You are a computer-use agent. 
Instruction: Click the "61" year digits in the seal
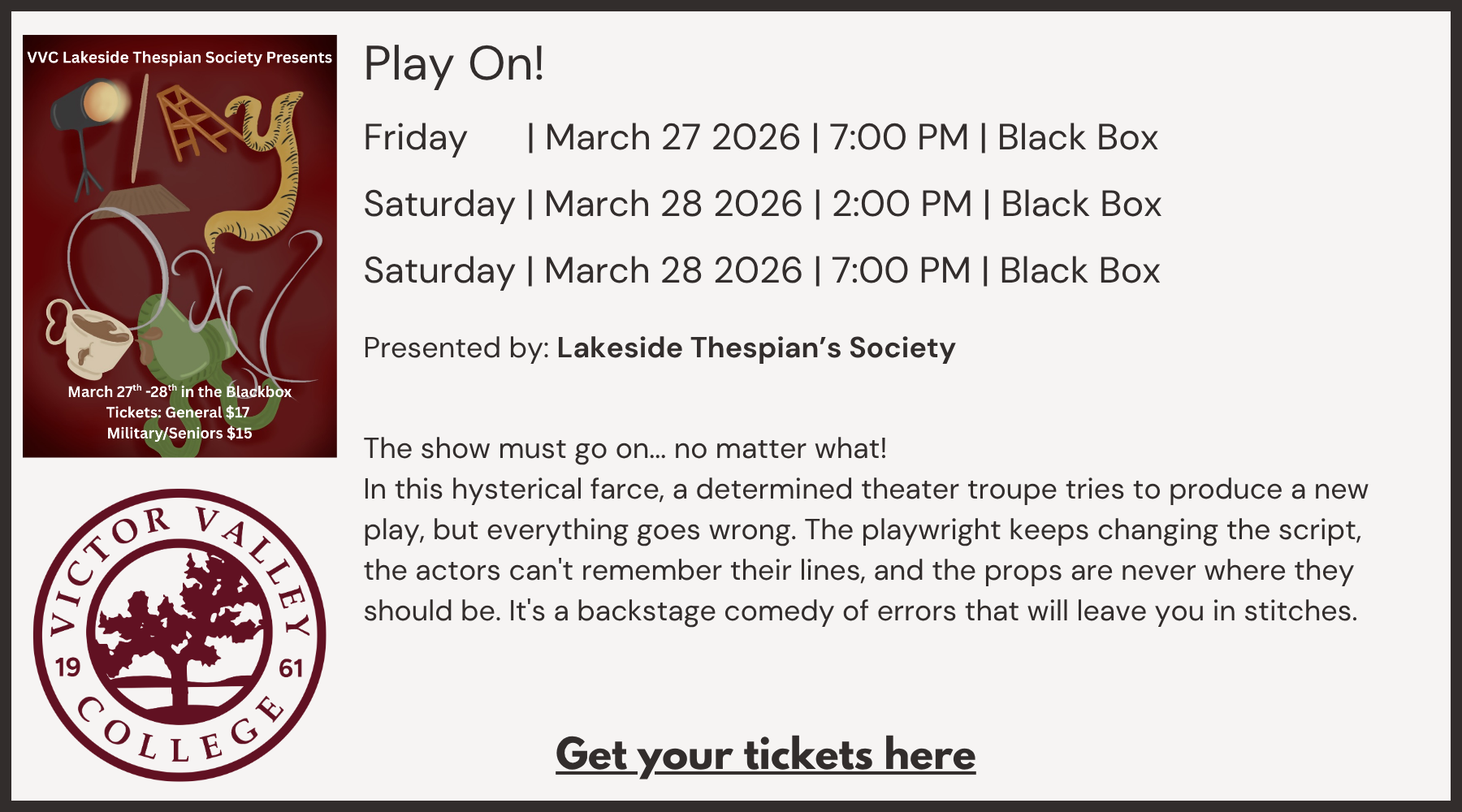point(291,668)
